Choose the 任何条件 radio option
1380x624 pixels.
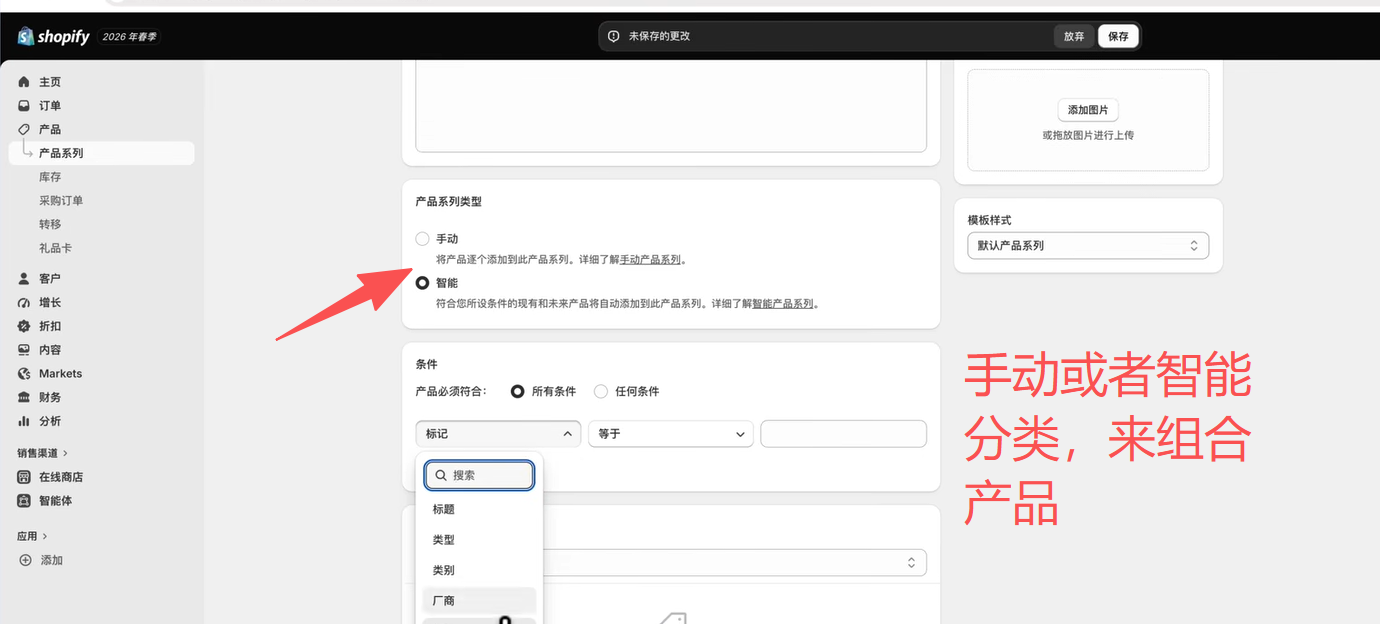601,392
